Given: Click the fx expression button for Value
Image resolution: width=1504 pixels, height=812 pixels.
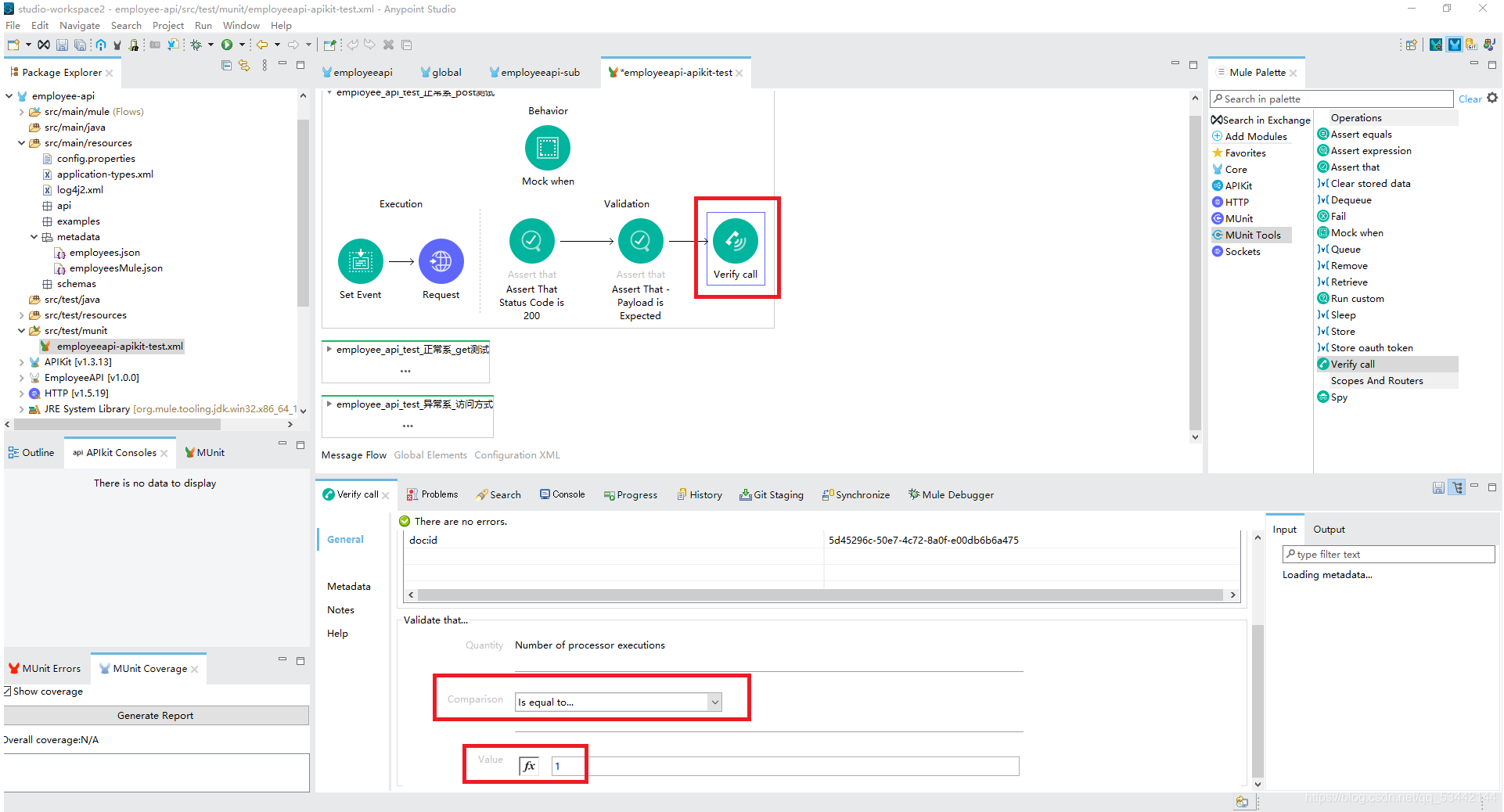Looking at the screenshot, I should [x=529, y=766].
